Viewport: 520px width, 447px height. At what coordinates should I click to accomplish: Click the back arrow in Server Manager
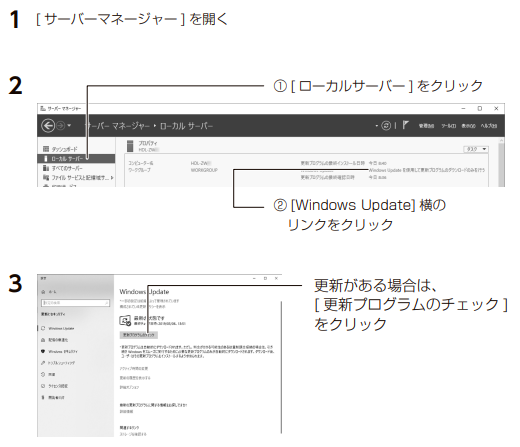pyautogui.click(x=48, y=126)
